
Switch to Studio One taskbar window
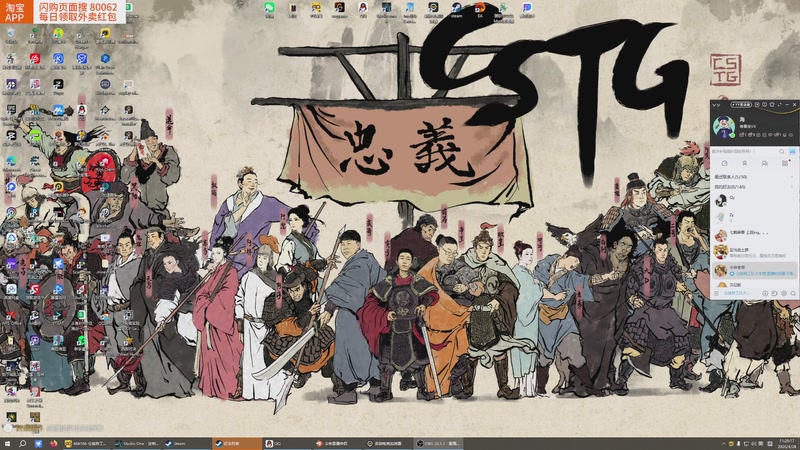point(137,444)
